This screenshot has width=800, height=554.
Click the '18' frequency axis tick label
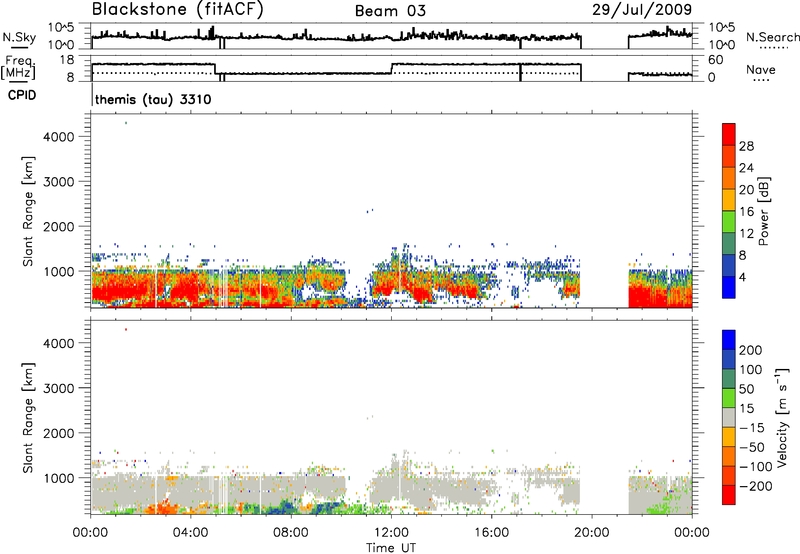pyautogui.click(x=67, y=60)
